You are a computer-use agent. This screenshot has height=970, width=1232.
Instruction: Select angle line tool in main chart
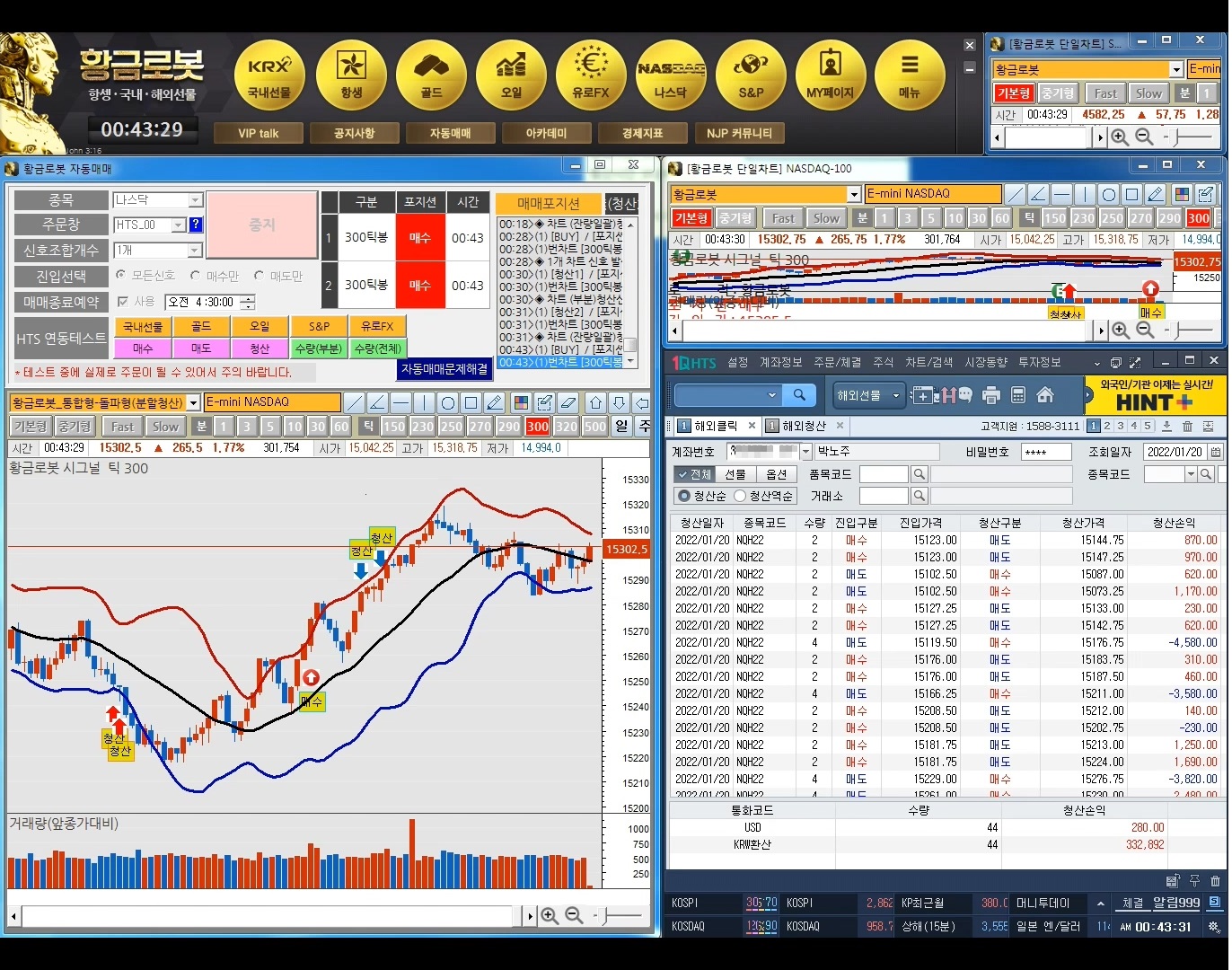(x=378, y=402)
